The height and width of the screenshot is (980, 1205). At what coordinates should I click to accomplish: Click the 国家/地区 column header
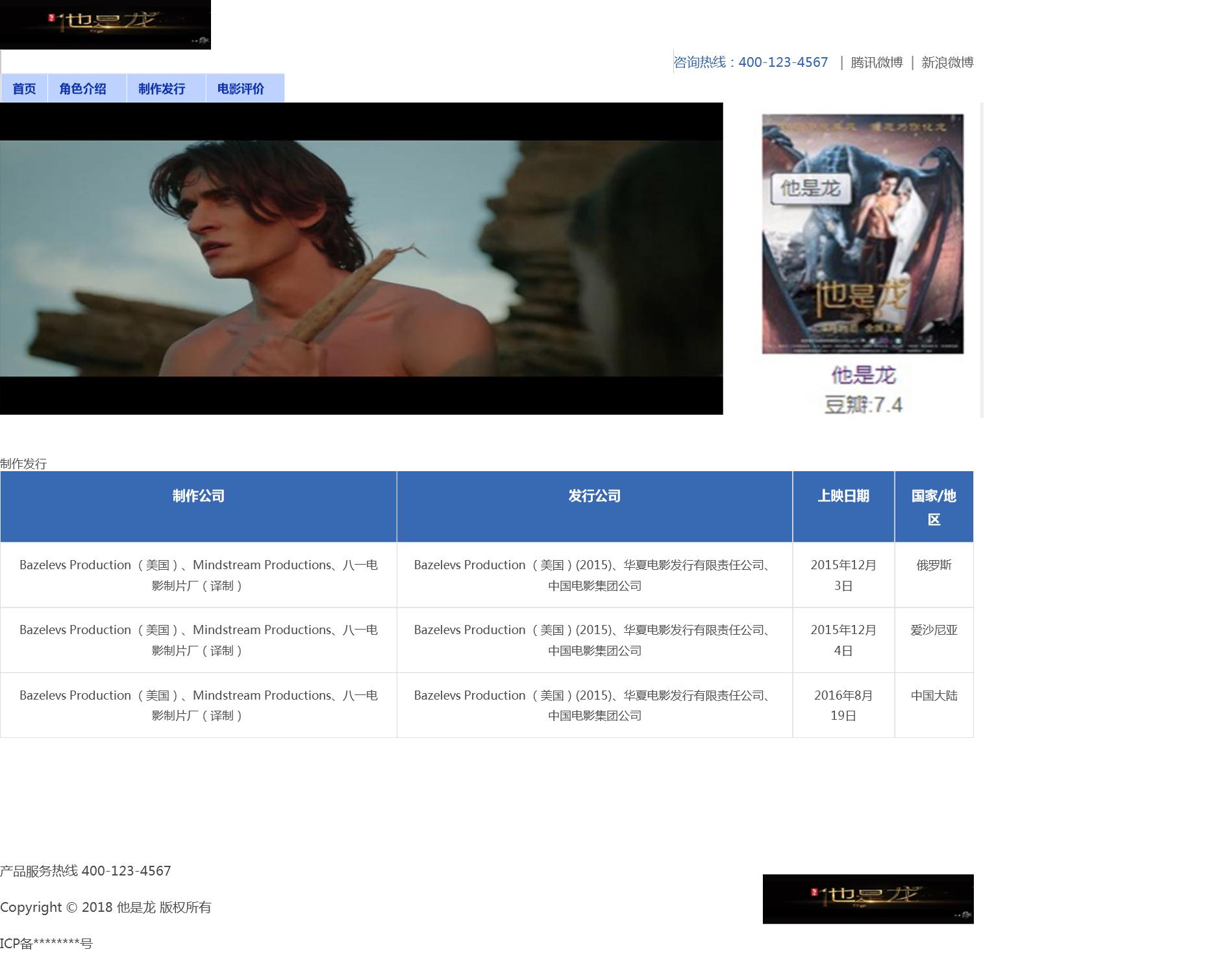[x=934, y=507]
